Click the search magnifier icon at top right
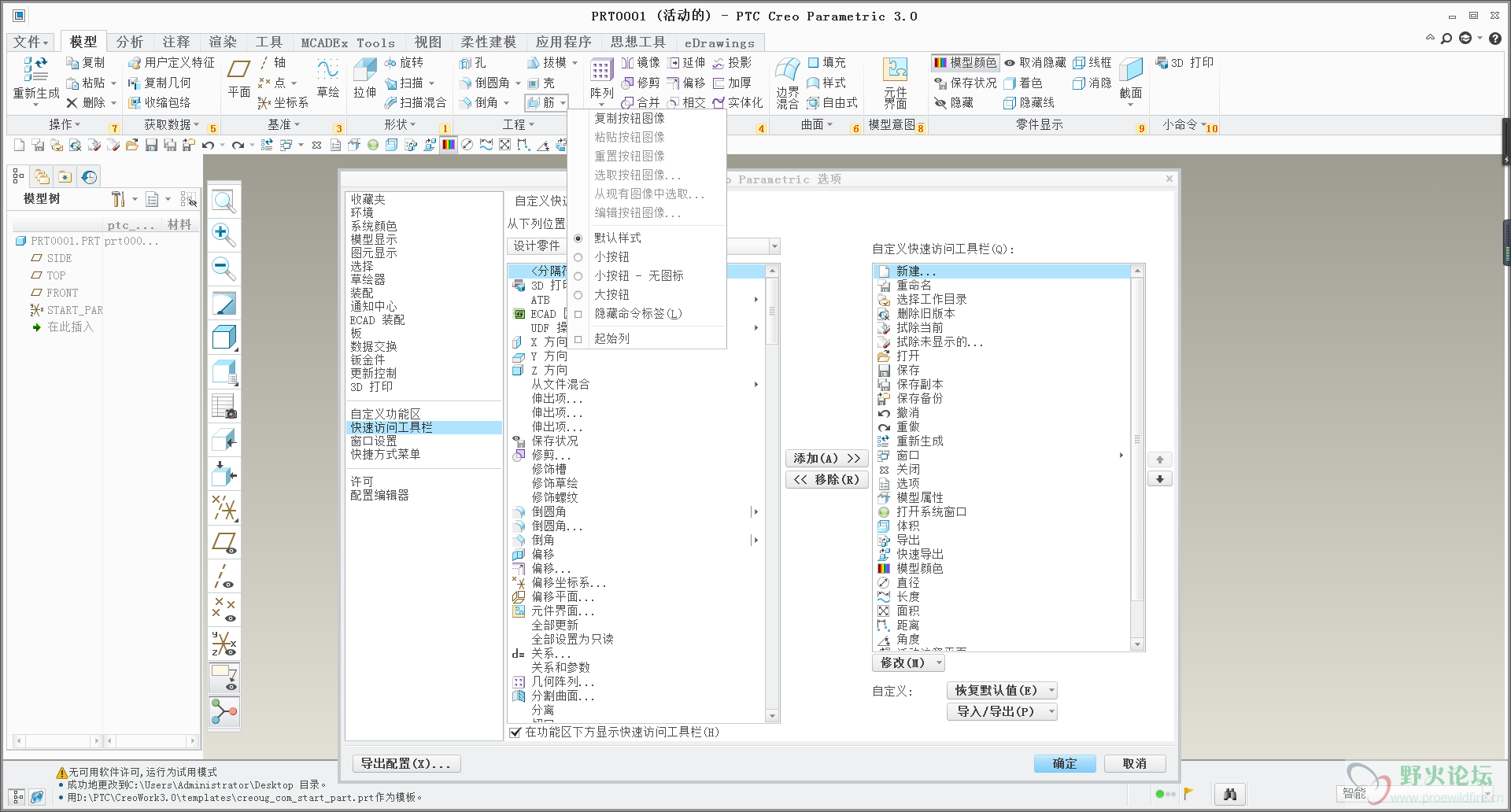Viewport: 1511px width, 812px height. pos(1446,39)
